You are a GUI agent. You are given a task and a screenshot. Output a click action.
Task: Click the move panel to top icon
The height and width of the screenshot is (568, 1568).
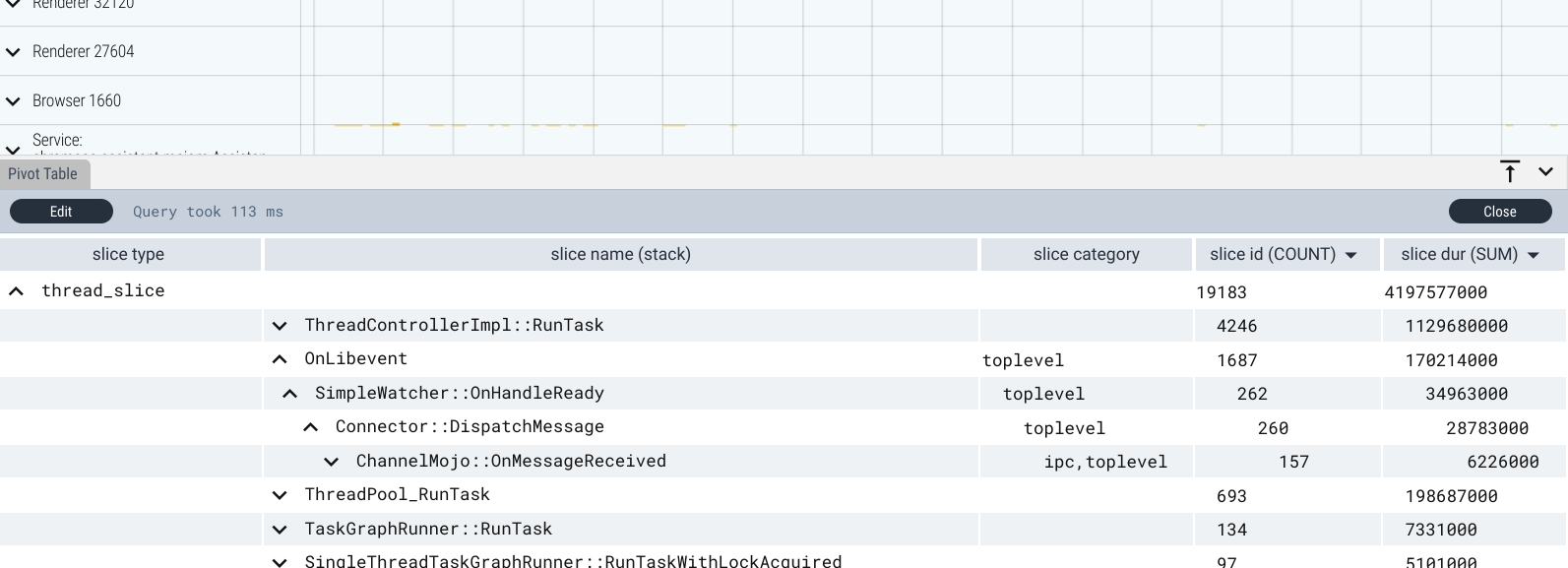(x=1510, y=172)
